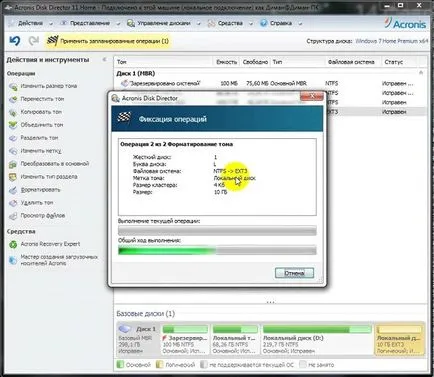Click Изменить размер тома link
This screenshot has height=377, width=434.
coord(49,86)
